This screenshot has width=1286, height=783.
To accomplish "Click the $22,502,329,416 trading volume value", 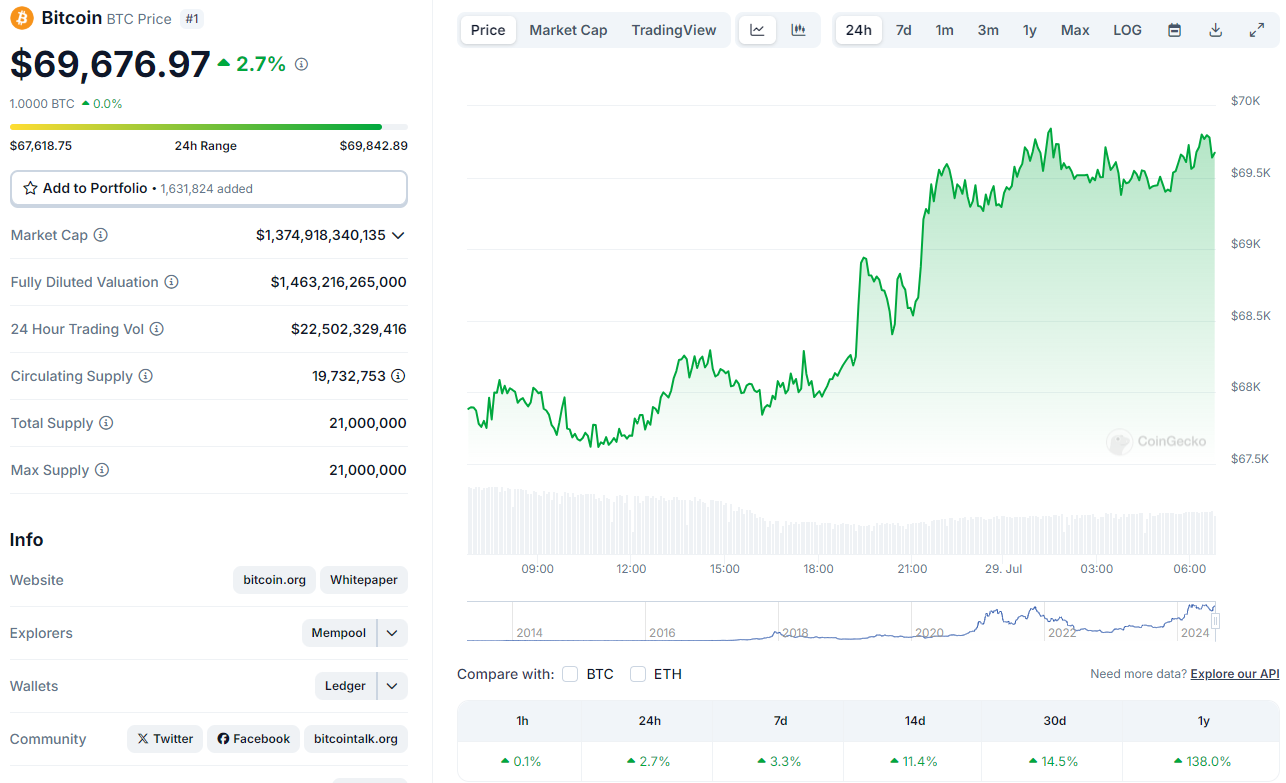I will click(349, 329).
